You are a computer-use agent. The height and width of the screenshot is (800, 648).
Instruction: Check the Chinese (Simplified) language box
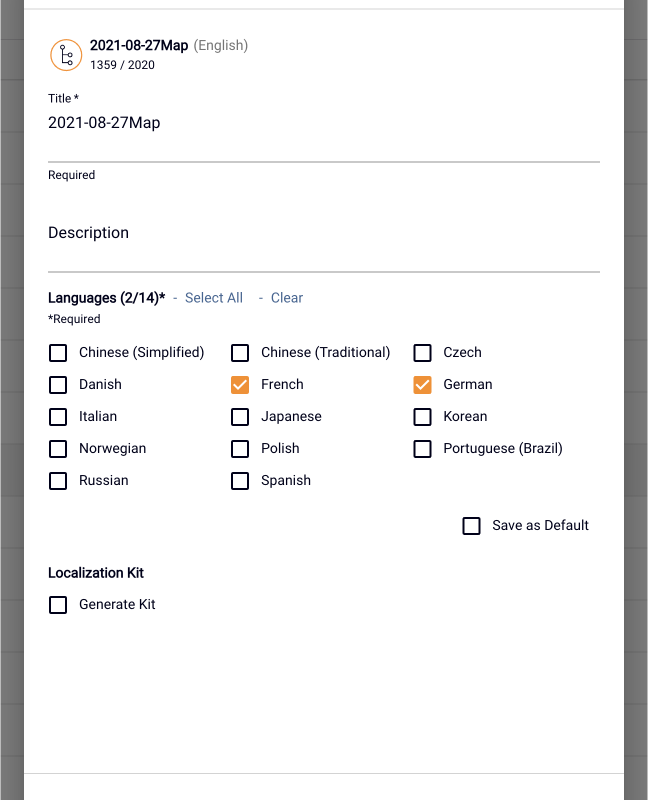(x=58, y=353)
